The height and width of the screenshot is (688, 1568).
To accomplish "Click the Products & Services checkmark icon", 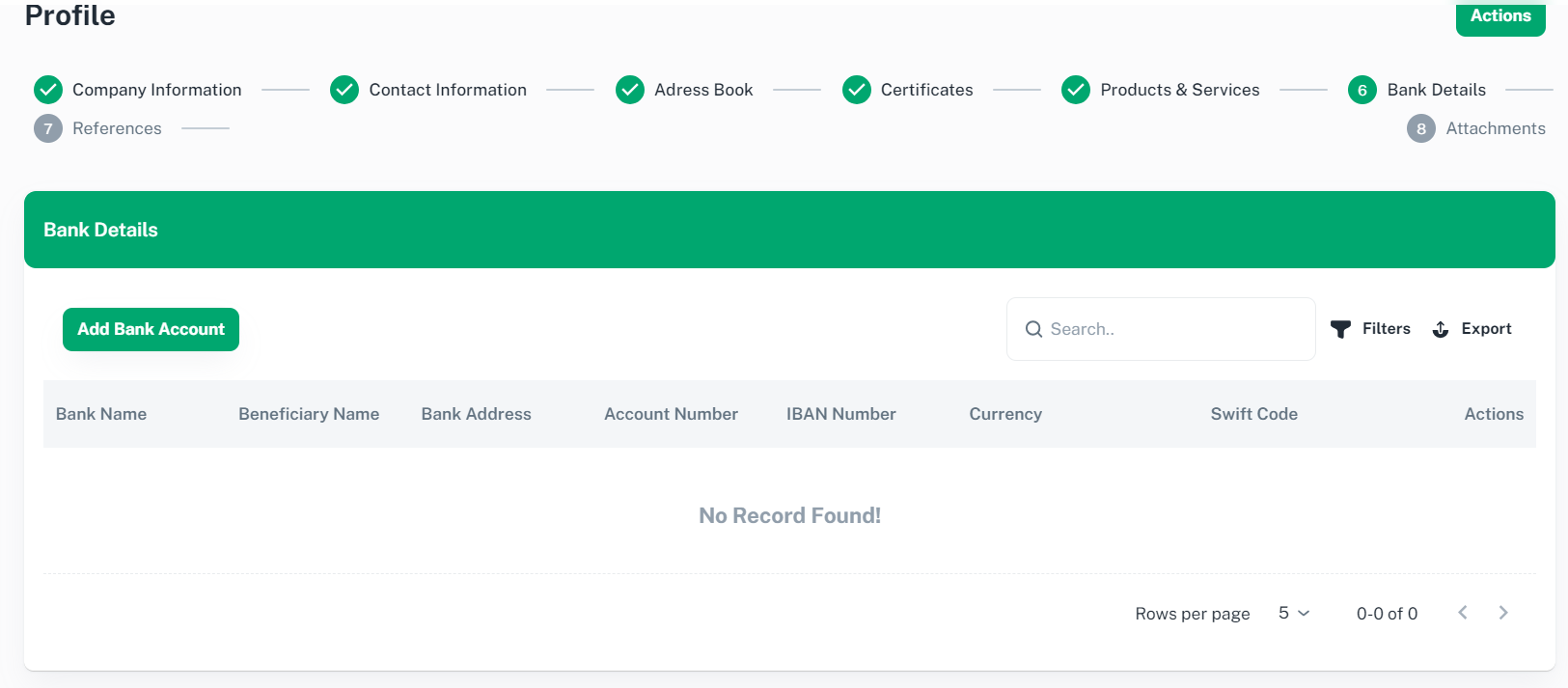I will point(1076,90).
